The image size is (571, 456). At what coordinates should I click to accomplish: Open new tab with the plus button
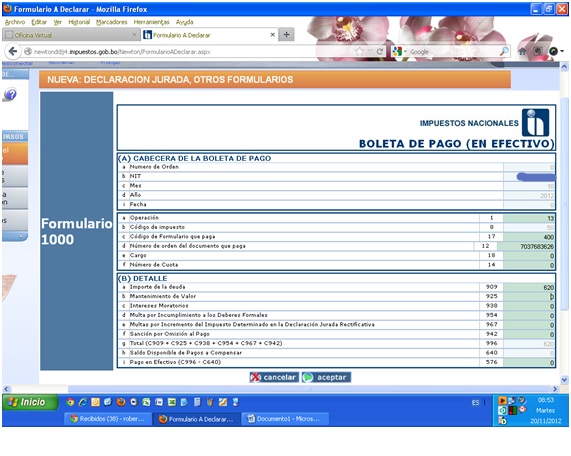[x=287, y=35]
